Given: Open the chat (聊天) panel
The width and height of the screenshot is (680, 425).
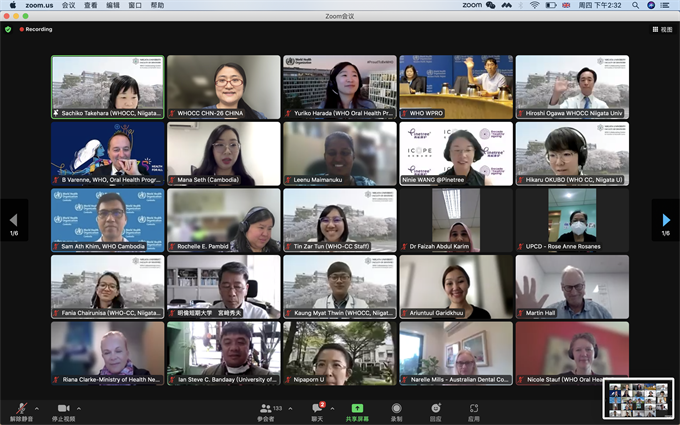Looking at the screenshot, I should (x=316, y=410).
